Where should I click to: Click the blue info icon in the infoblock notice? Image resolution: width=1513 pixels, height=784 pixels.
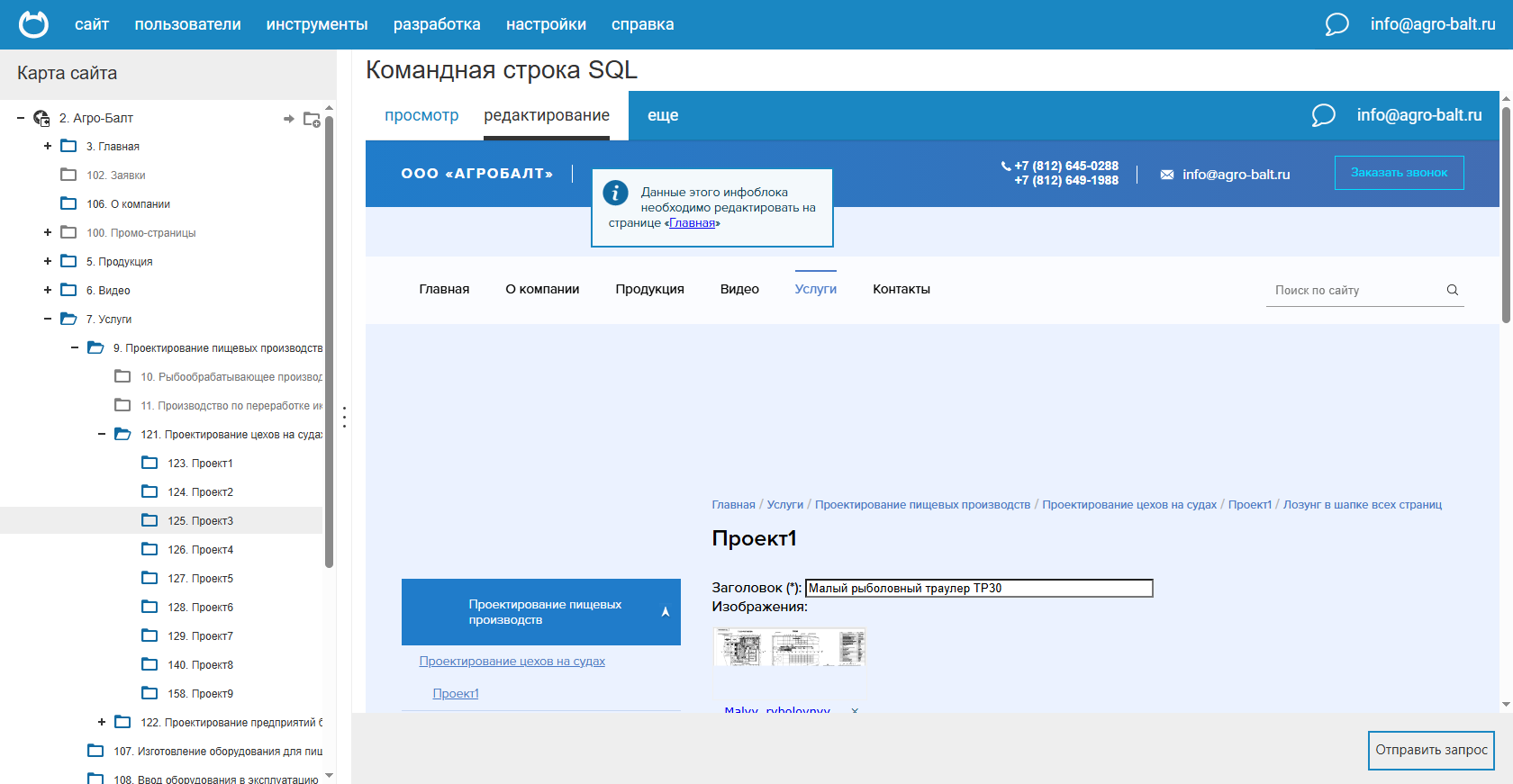coord(615,192)
